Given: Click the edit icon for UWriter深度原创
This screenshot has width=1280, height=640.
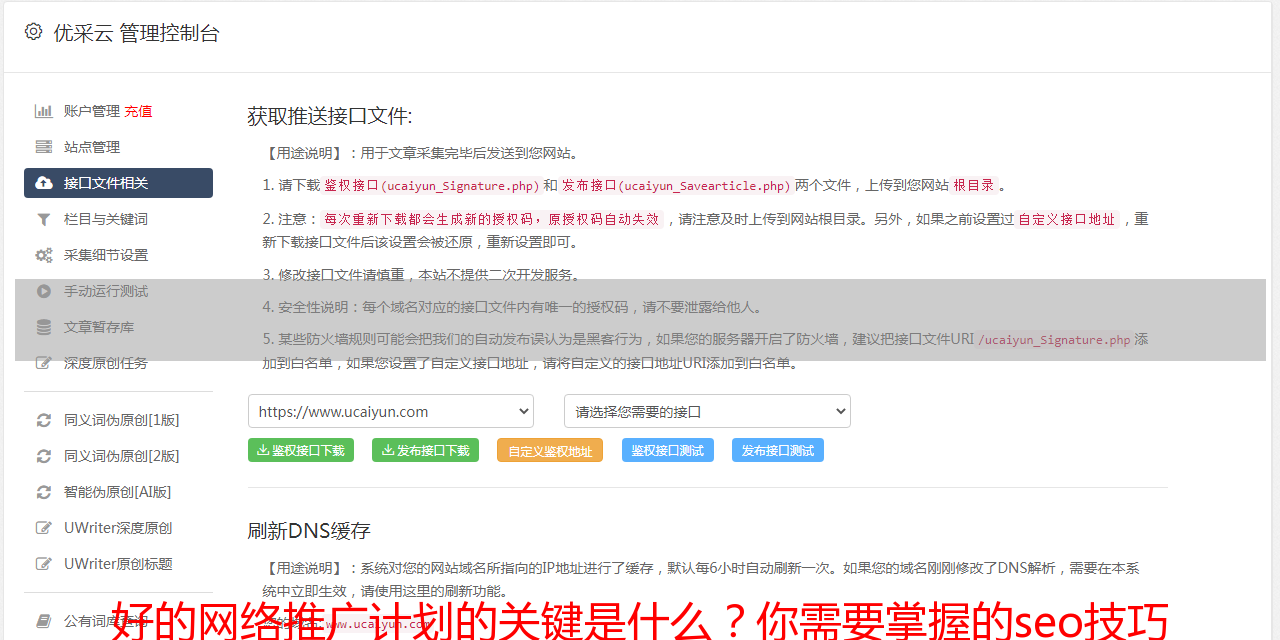Looking at the screenshot, I should pos(44,528).
